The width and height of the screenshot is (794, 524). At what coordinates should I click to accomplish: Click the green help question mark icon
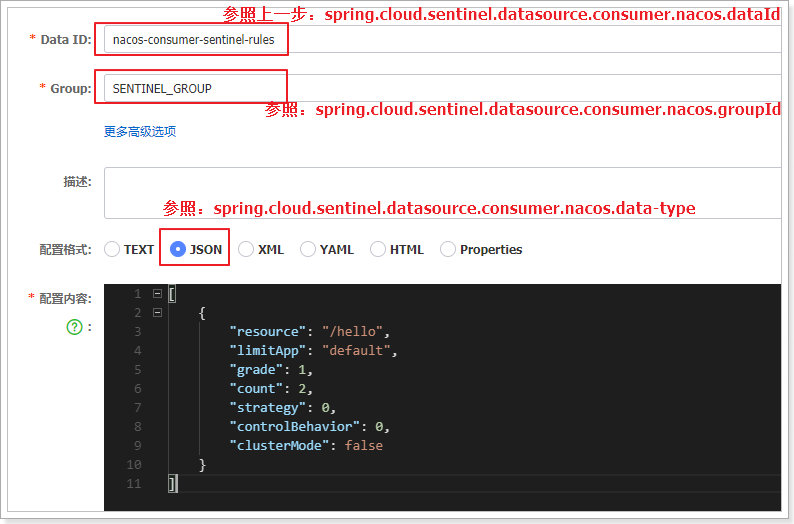pos(74,327)
